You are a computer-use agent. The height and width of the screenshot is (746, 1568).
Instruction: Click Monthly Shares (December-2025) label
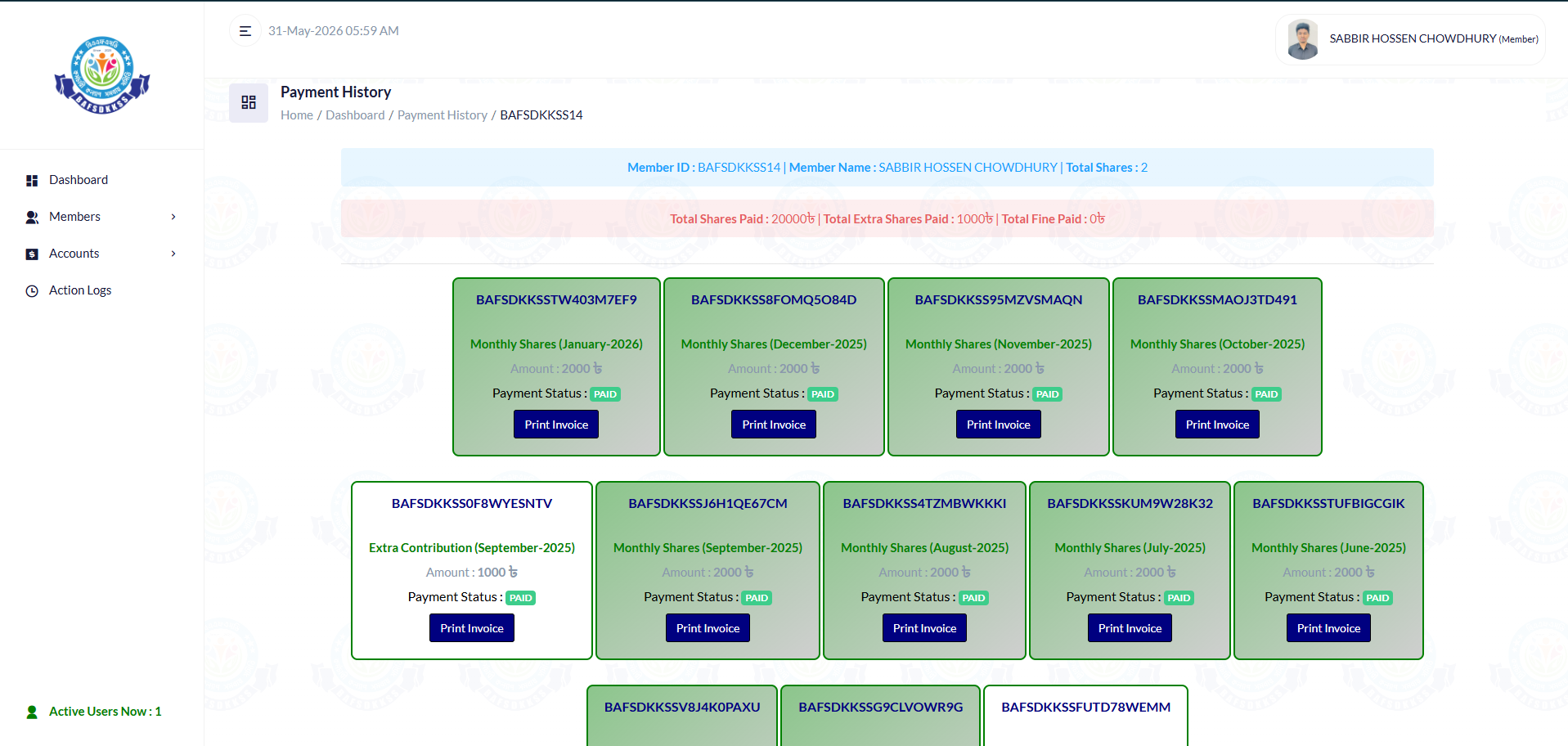[x=774, y=344]
